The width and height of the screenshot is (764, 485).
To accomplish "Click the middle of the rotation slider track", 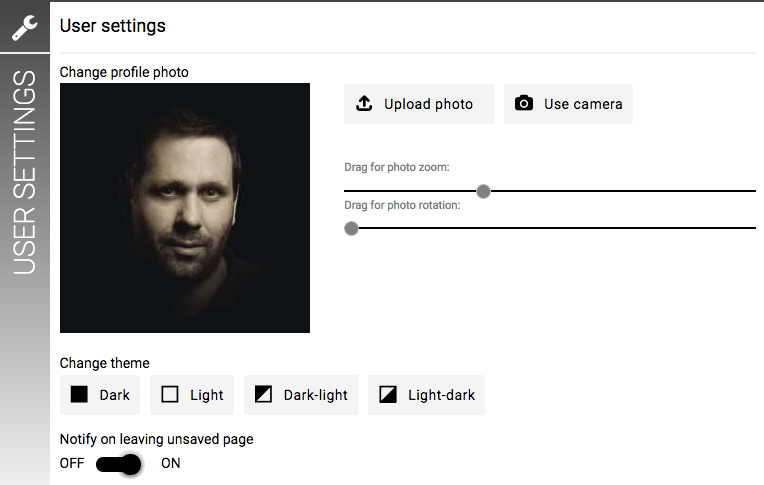I will (x=550, y=228).
